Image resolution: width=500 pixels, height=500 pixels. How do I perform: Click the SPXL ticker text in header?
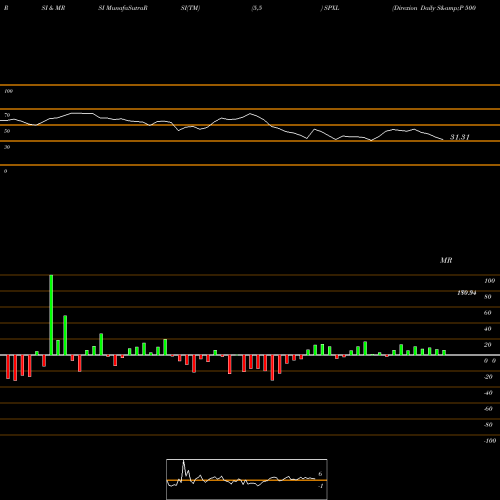pos(331,8)
